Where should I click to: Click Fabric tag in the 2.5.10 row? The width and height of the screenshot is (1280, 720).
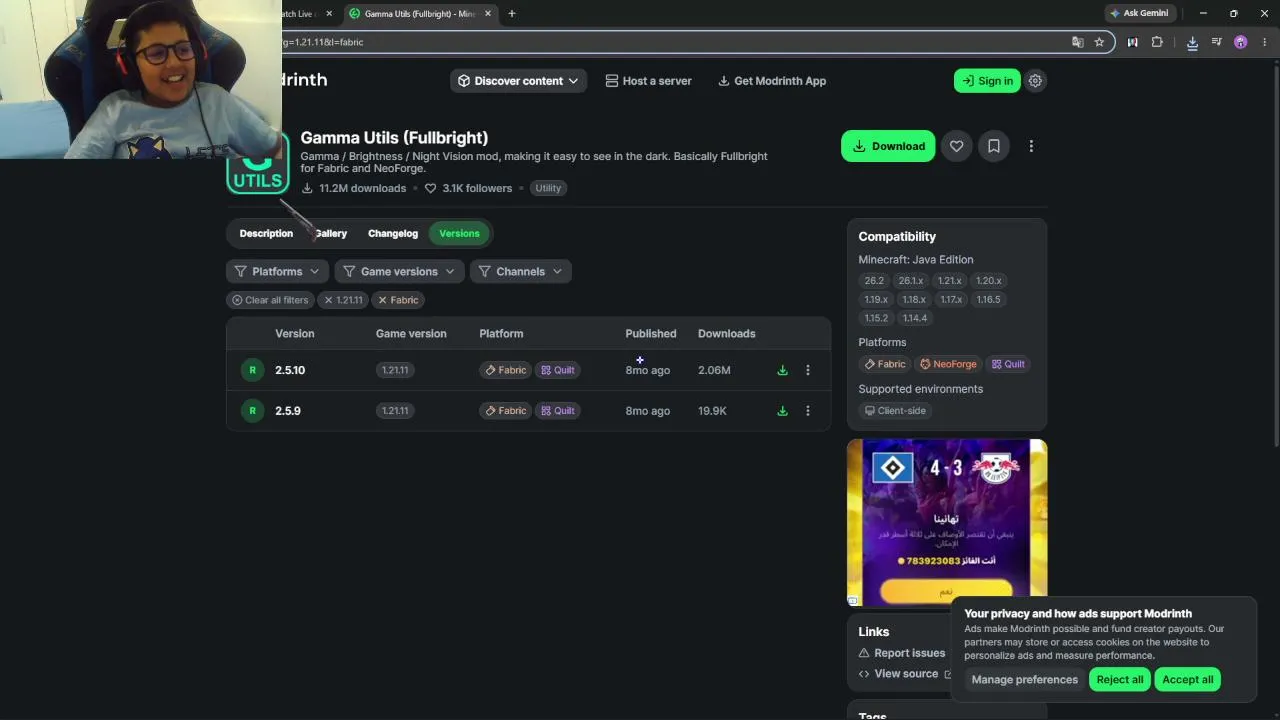506,370
